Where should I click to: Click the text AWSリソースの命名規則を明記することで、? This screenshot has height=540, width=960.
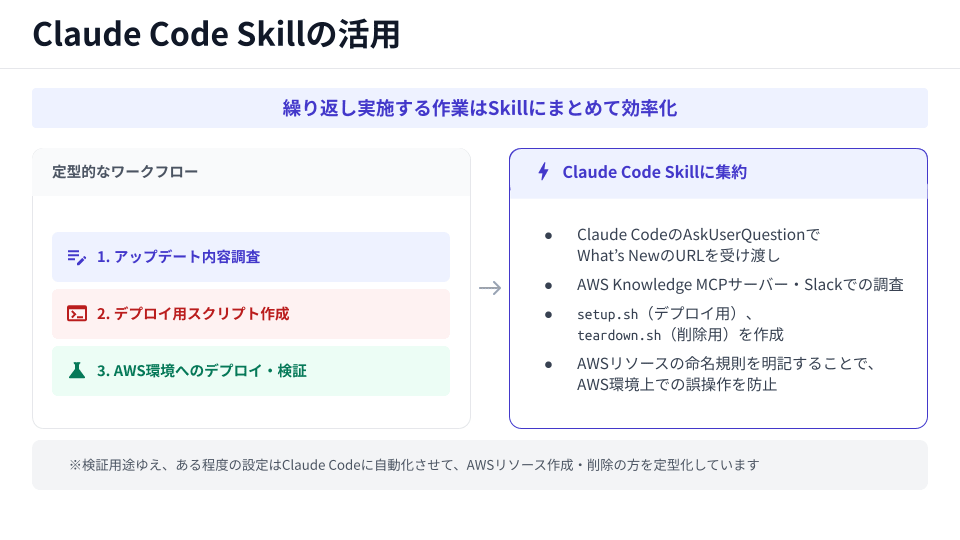[726, 364]
